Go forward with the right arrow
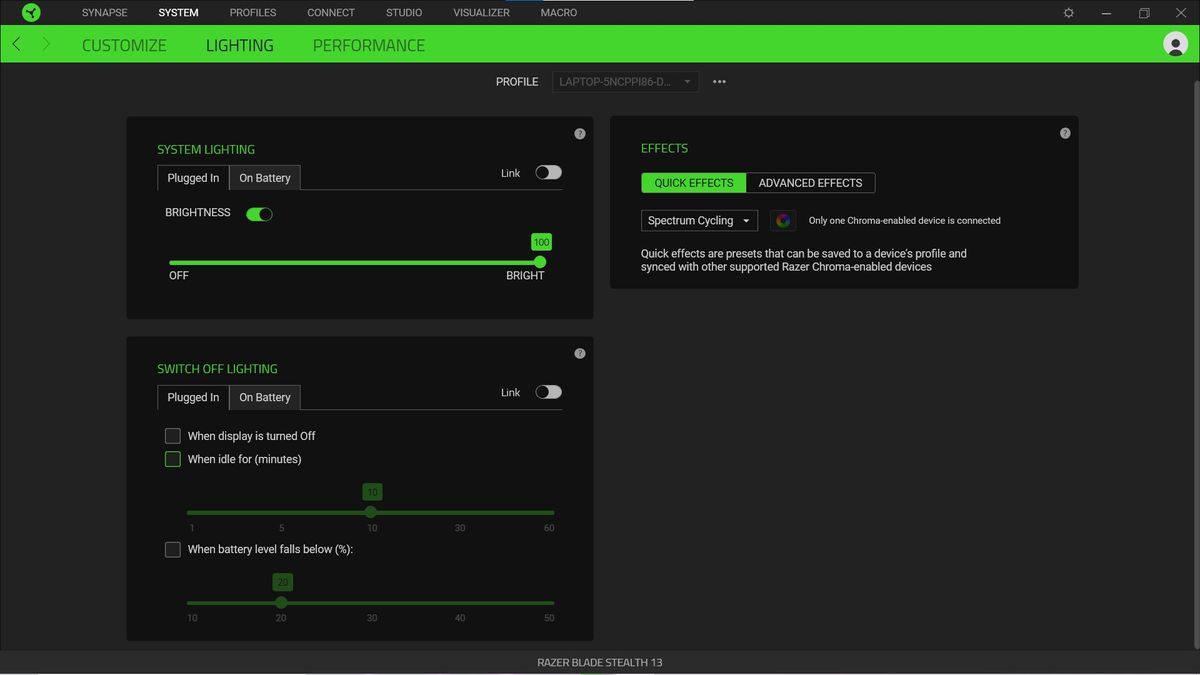This screenshot has height=675, width=1200. [x=46, y=44]
